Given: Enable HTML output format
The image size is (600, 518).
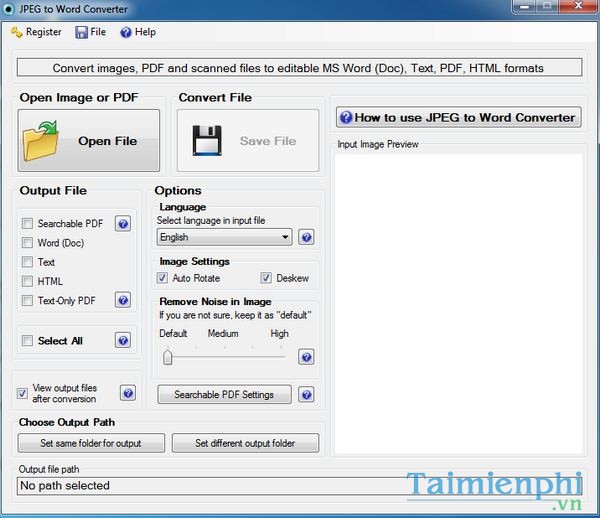Looking at the screenshot, I should [x=27, y=281].
